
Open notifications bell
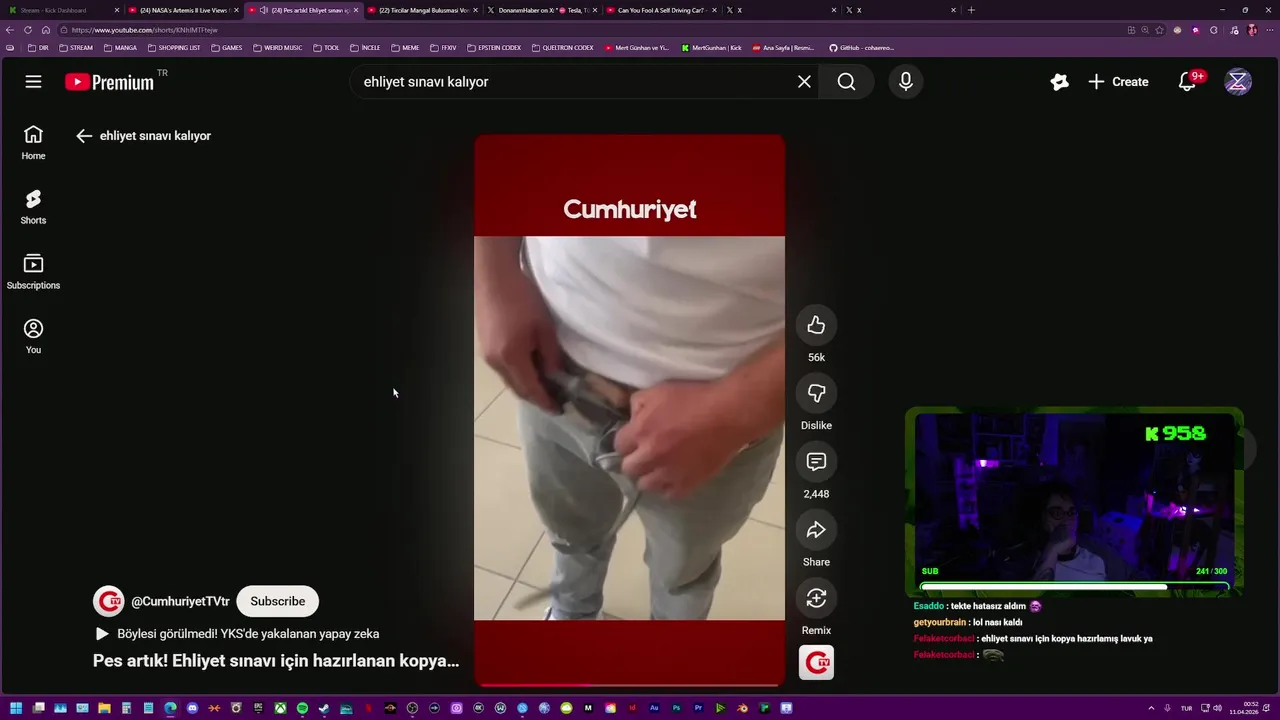tap(1187, 82)
